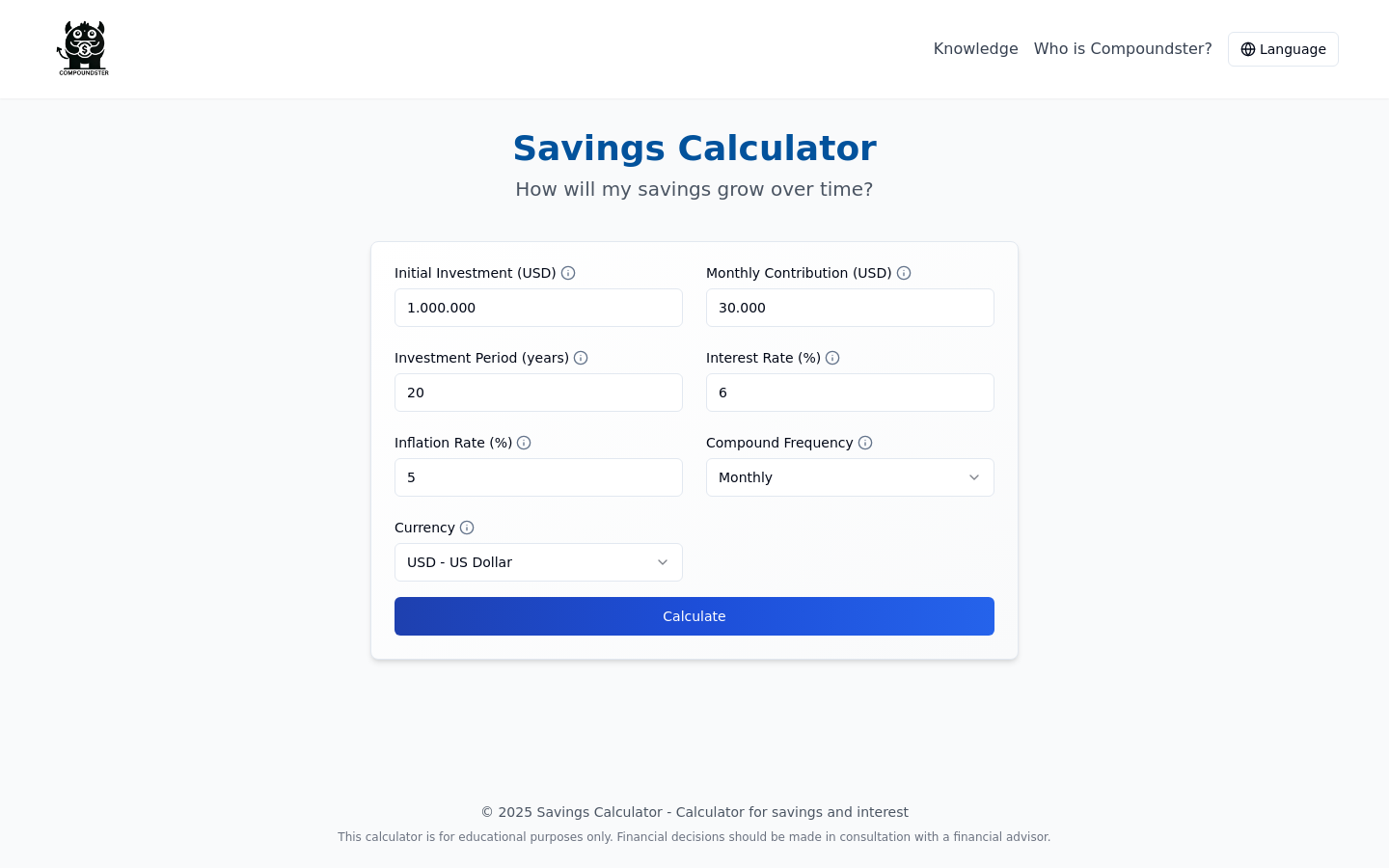Click info icon beside Currency label

click(x=467, y=528)
